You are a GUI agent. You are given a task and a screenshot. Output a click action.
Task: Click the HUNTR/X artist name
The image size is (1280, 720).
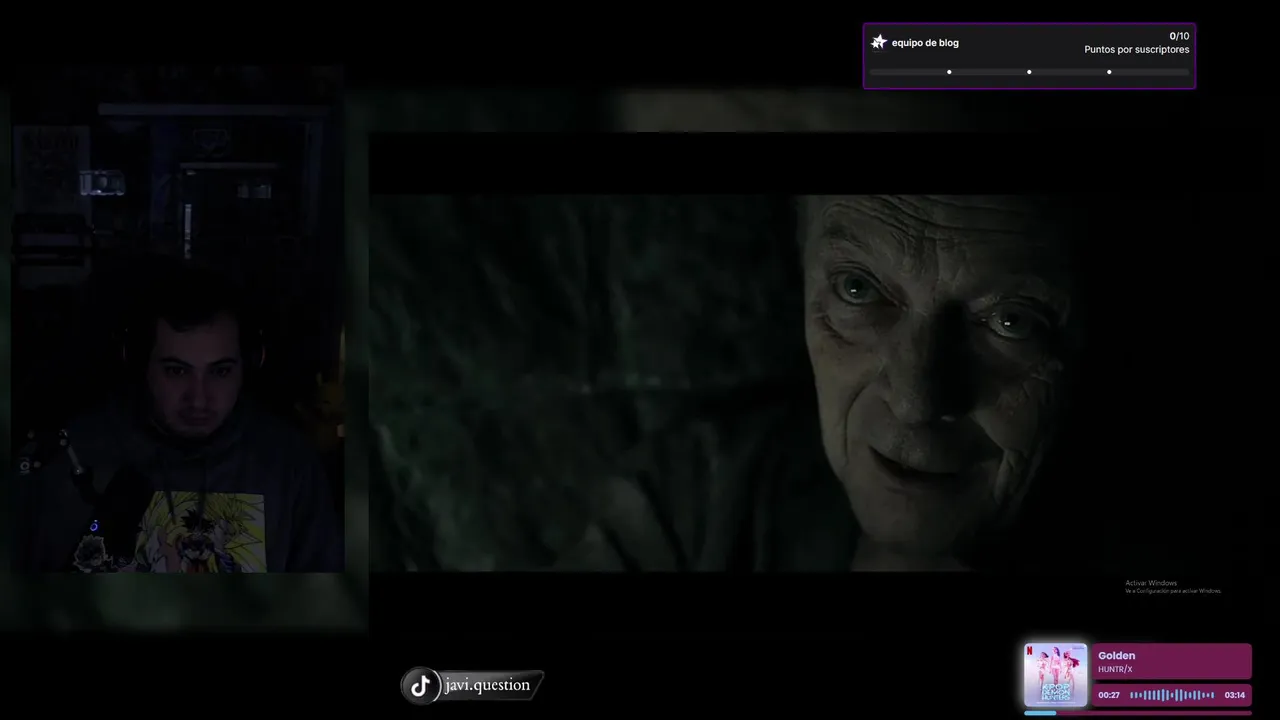tap(1115, 670)
